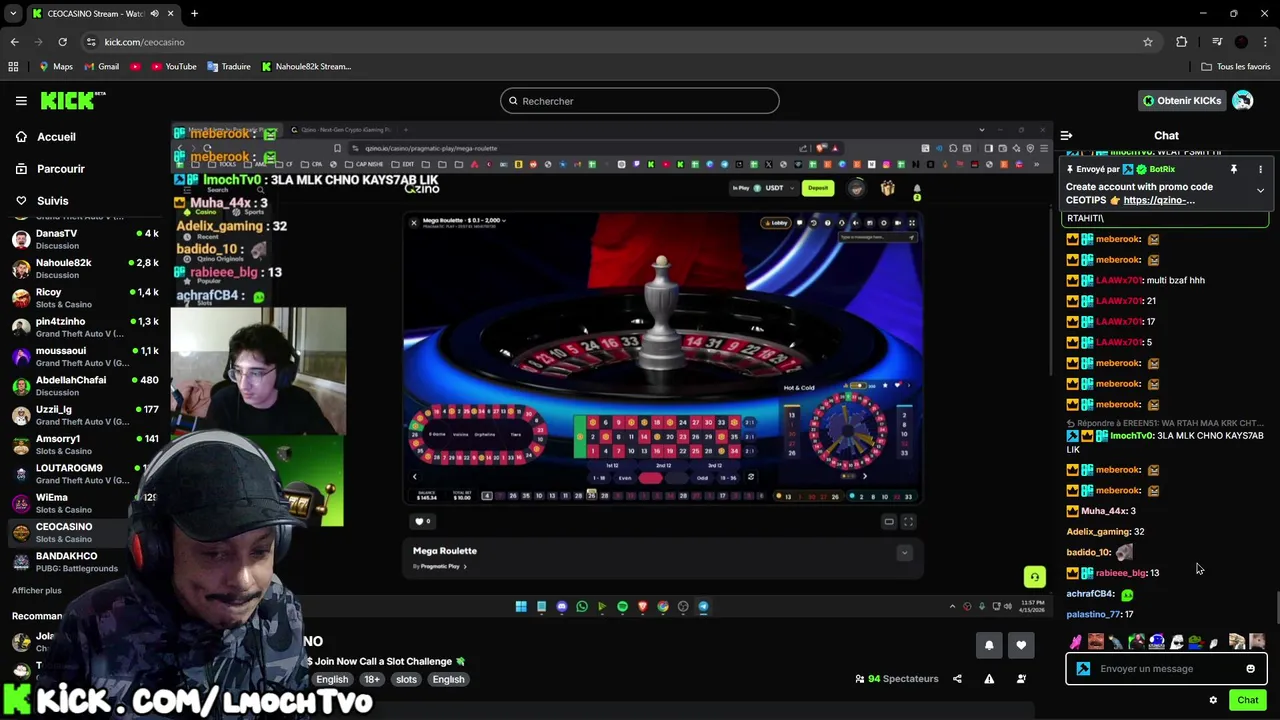This screenshot has height=720, width=1280.
Task: Open the Chrome three-dot menu
Action: 1265,42
